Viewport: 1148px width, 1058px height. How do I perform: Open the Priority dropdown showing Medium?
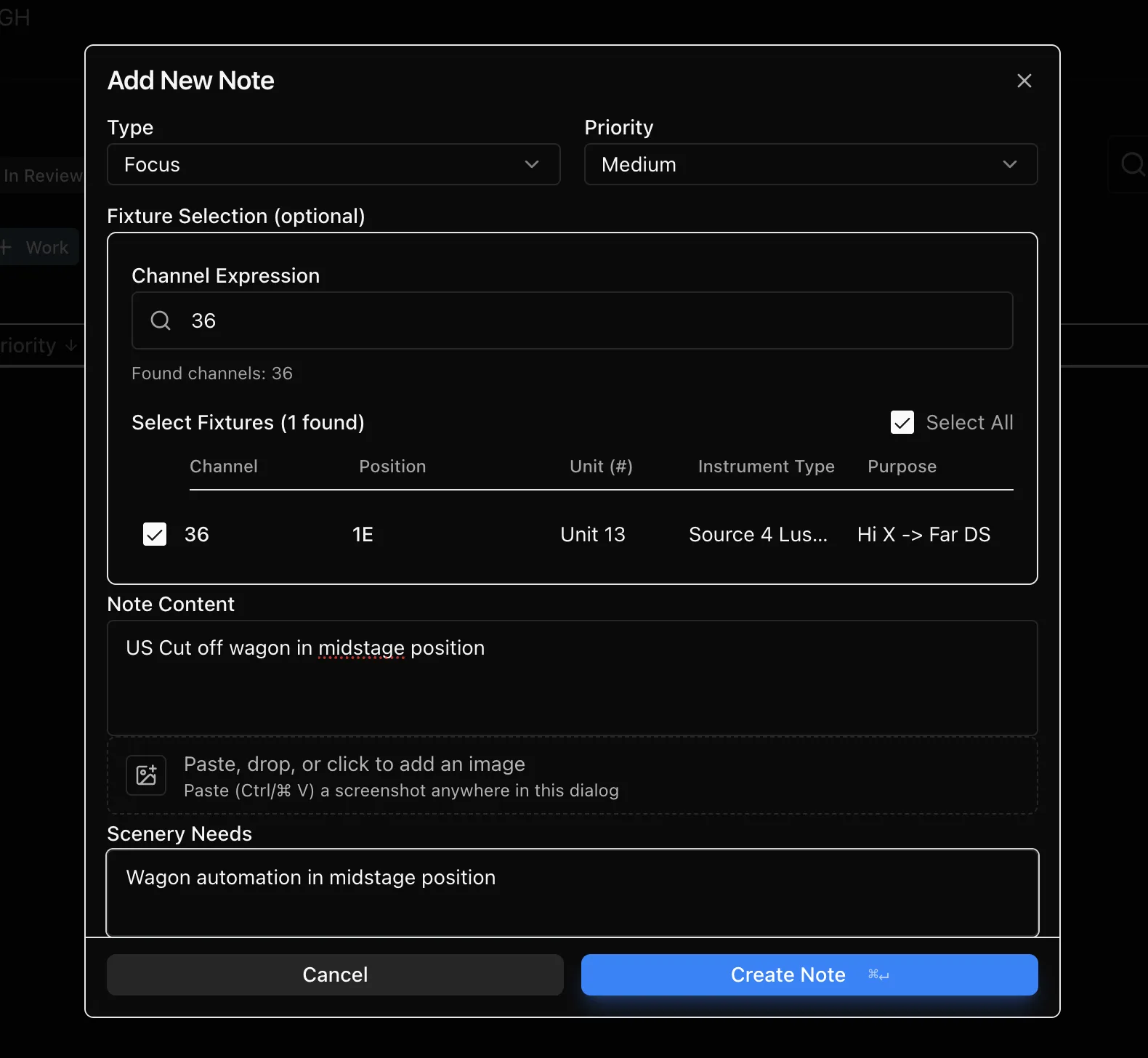click(811, 164)
